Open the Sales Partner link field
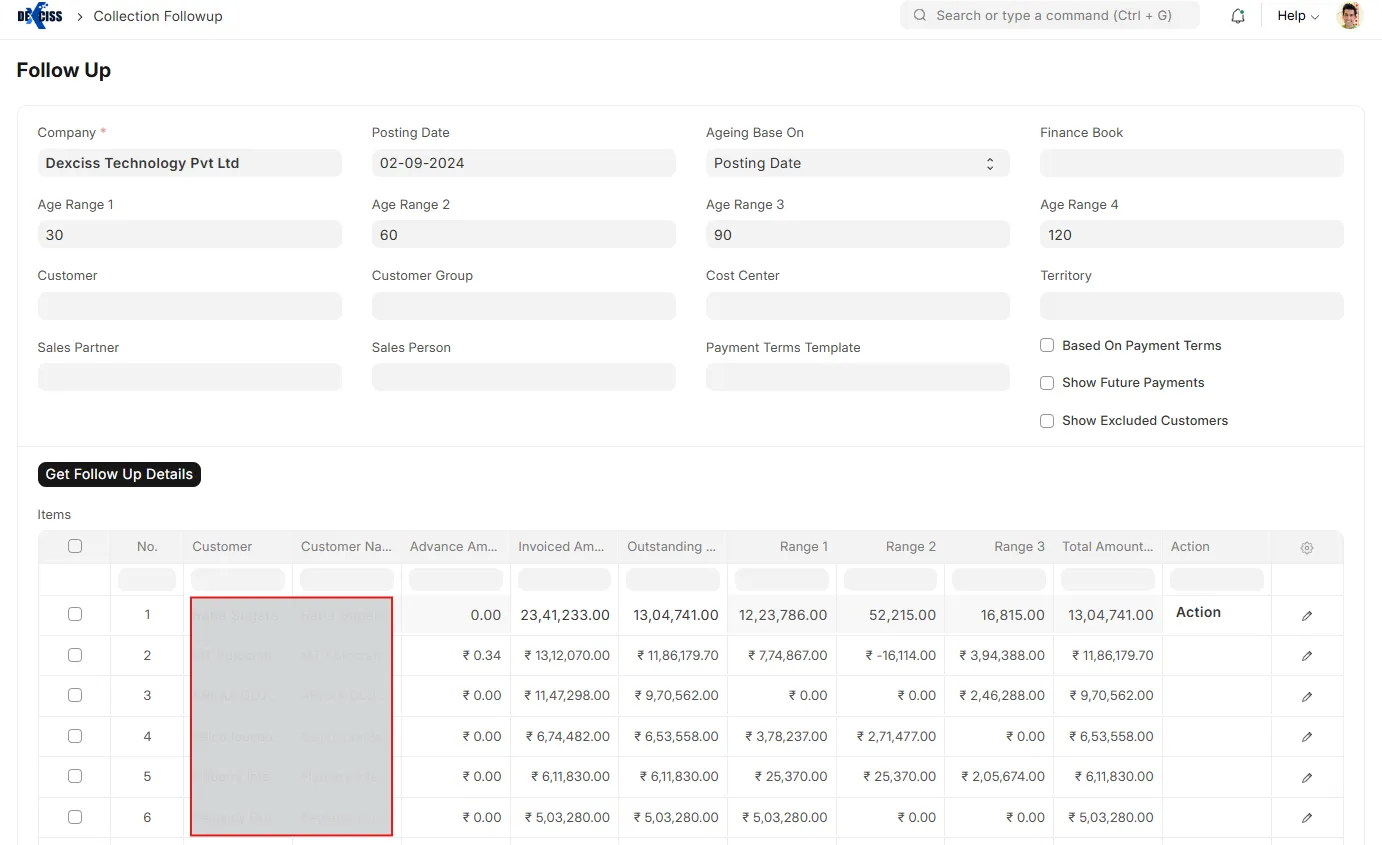The width and height of the screenshot is (1382, 845). 190,377
